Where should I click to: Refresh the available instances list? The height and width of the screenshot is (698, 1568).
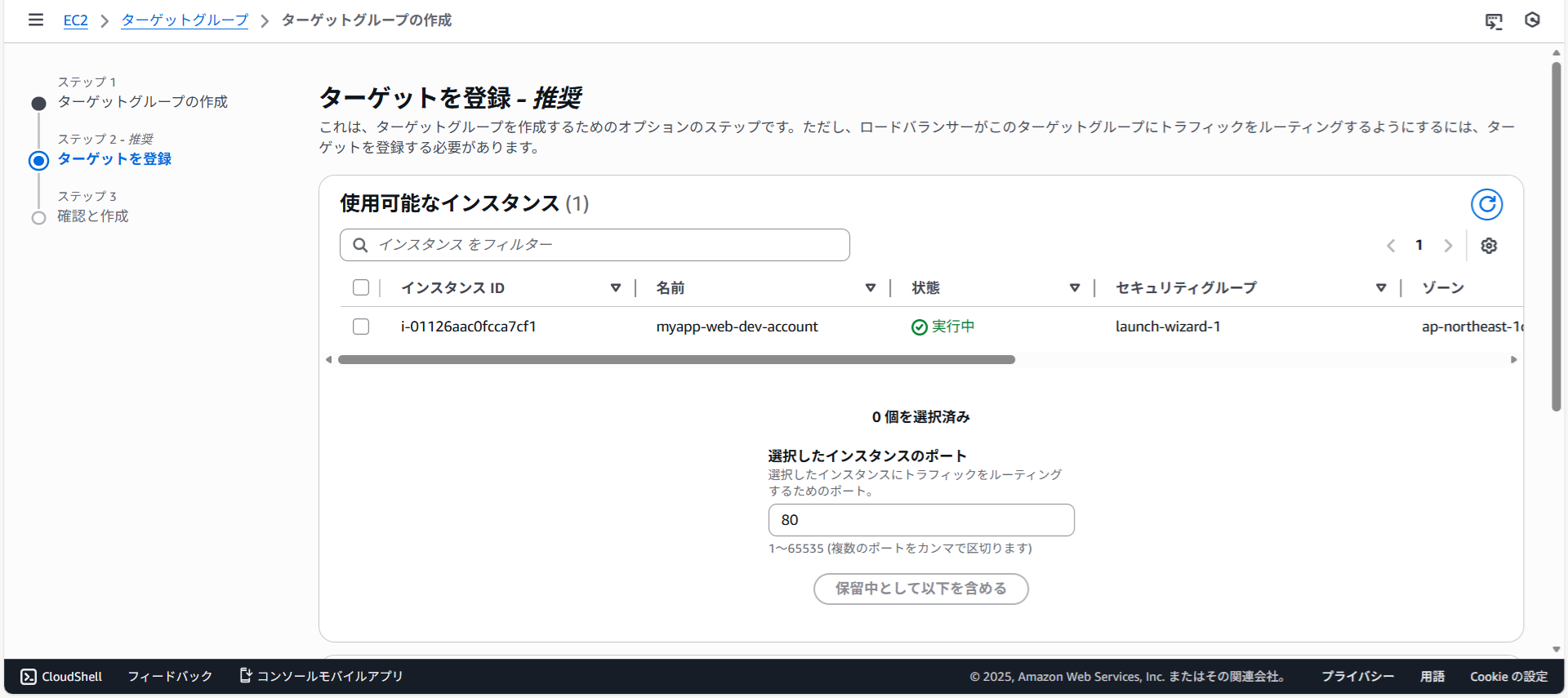coord(1486,204)
